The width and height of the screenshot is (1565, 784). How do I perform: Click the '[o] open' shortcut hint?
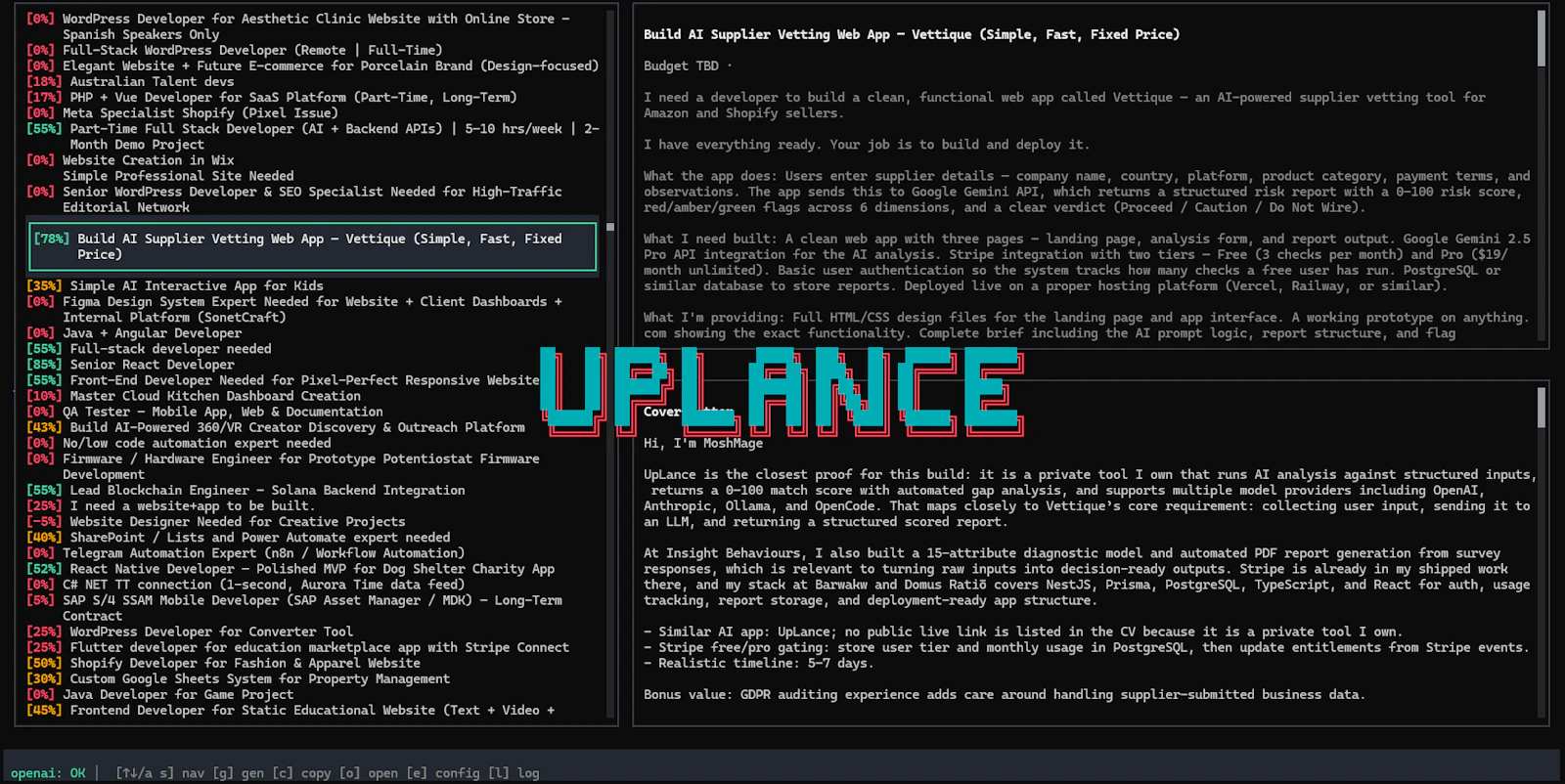[368, 773]
